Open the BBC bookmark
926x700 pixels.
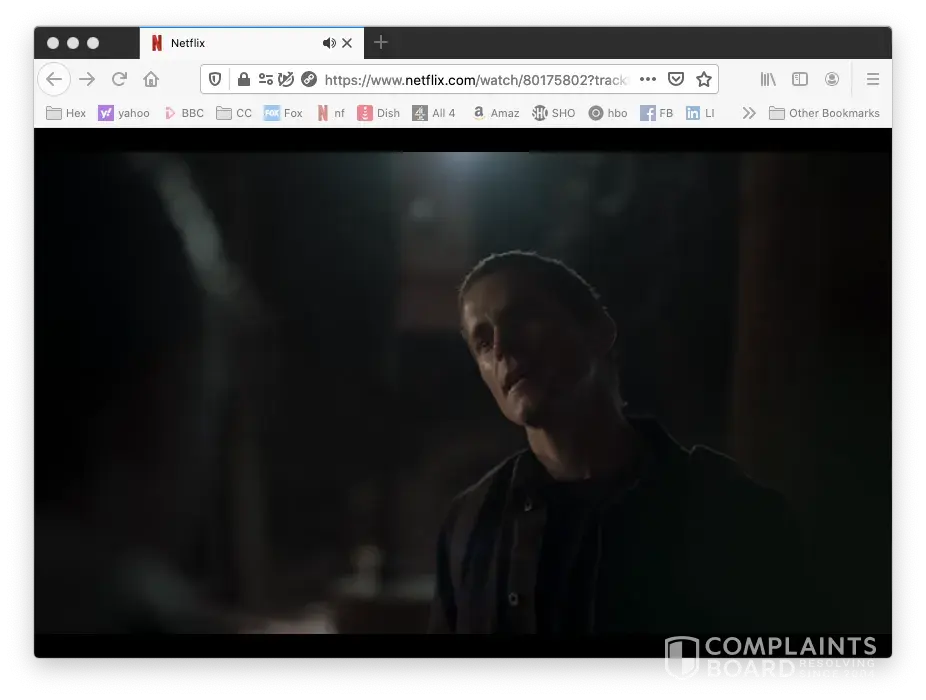184,113
